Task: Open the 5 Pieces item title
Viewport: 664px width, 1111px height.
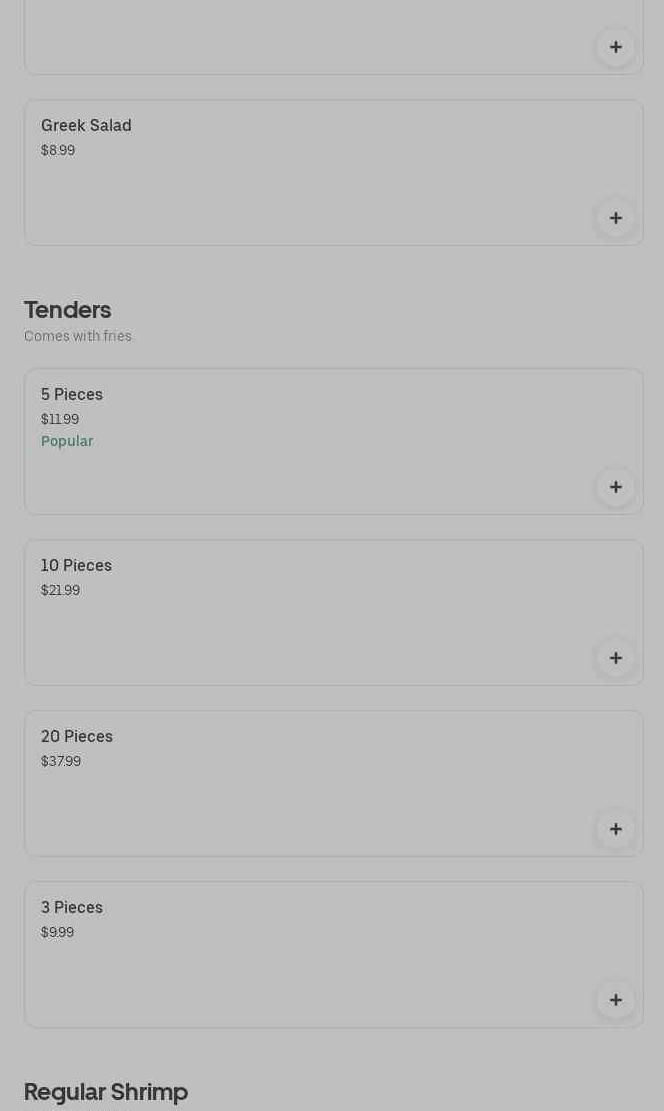Action: point(72,395)
